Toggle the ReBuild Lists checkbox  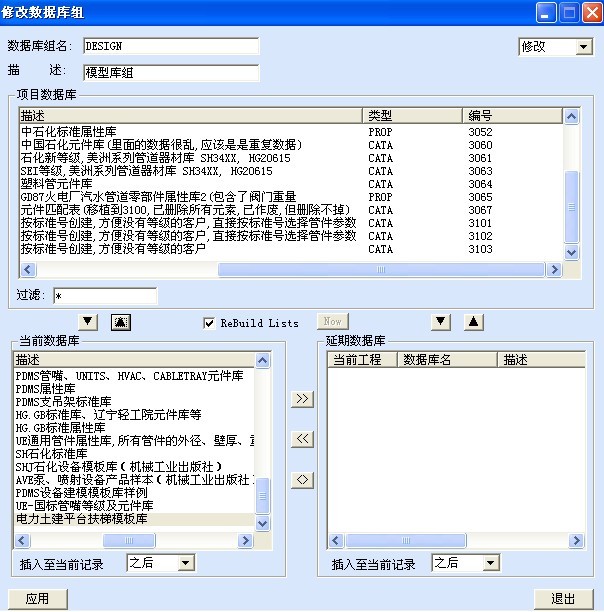click(209, 323)
